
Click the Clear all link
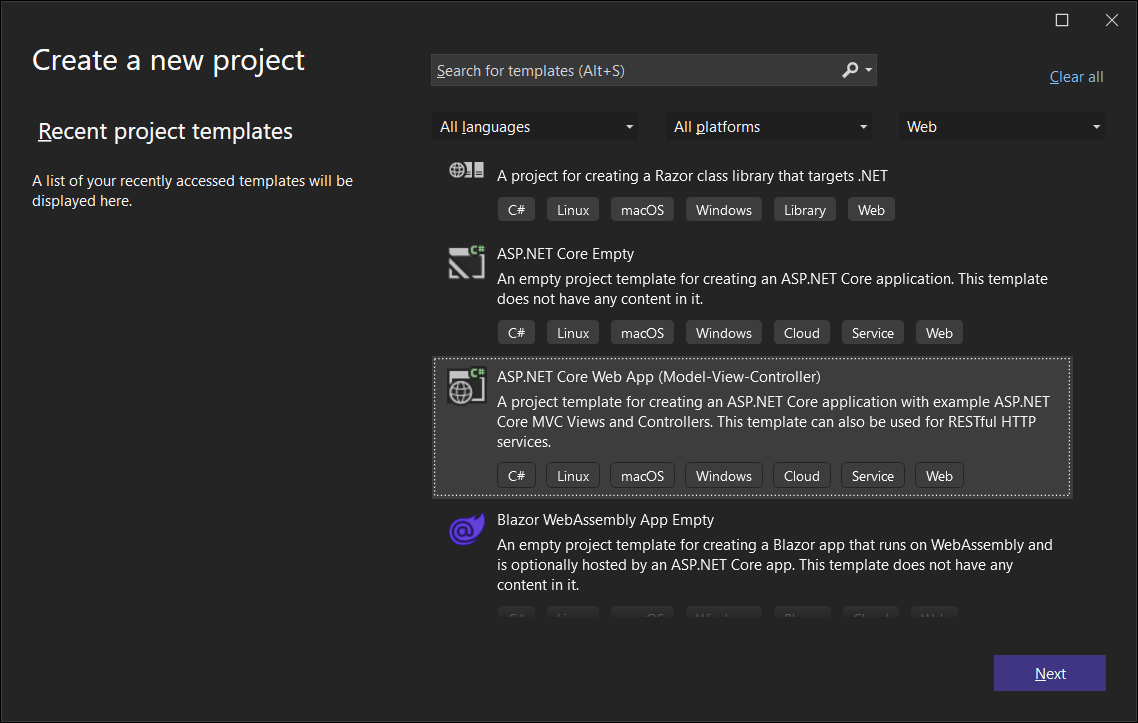[1076, 76]
